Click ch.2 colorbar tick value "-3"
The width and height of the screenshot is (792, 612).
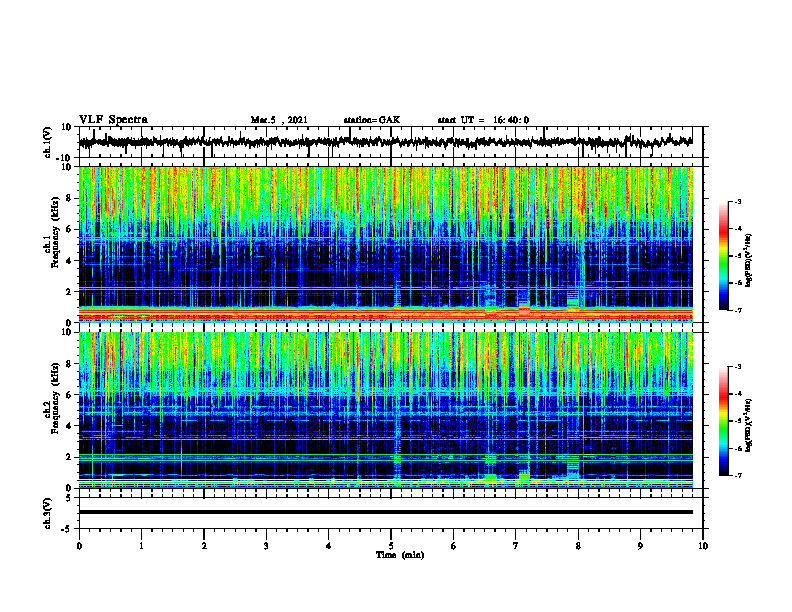pos(738,367)
